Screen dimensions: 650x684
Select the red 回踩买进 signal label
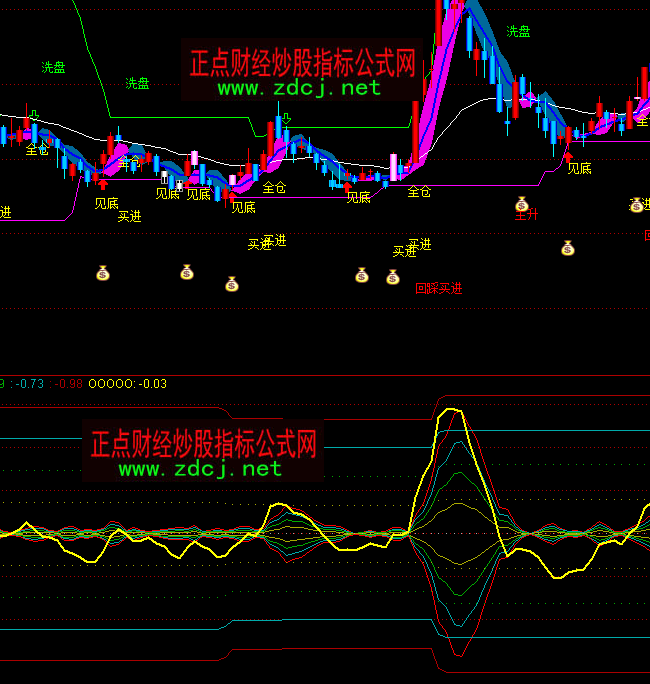click(439, 289)
